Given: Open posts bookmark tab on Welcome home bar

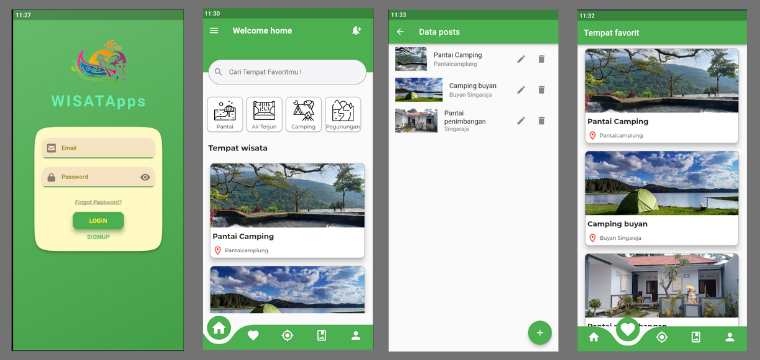Looking at the screenshot, I should [321, 335].
